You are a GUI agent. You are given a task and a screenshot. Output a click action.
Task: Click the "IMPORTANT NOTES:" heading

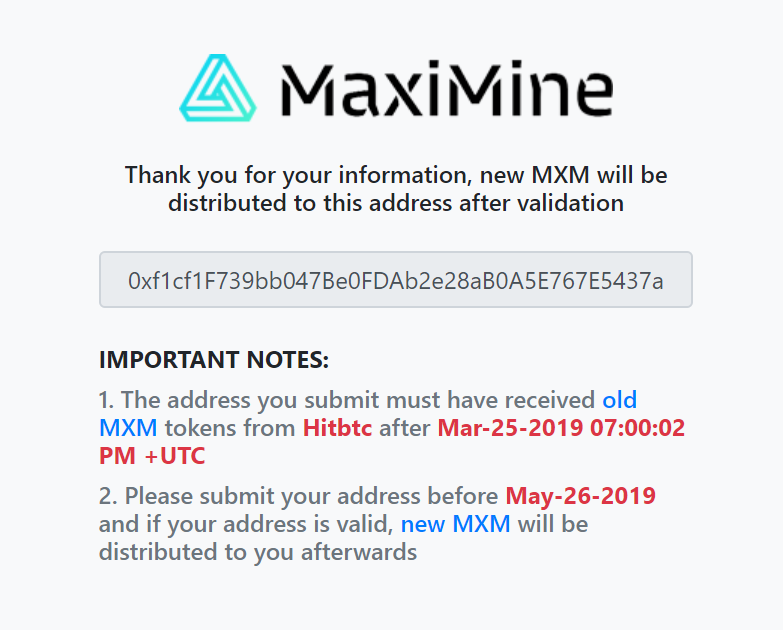[214, 360]
